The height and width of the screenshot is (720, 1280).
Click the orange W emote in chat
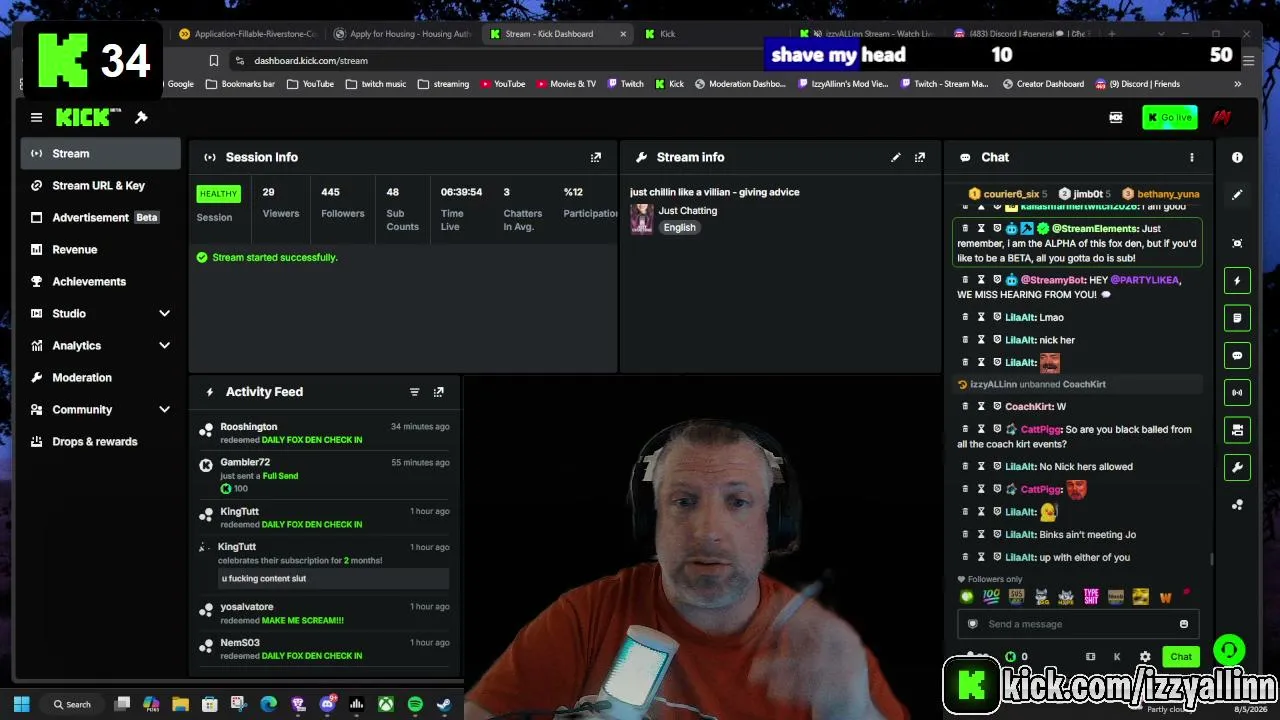point(1165,597)
